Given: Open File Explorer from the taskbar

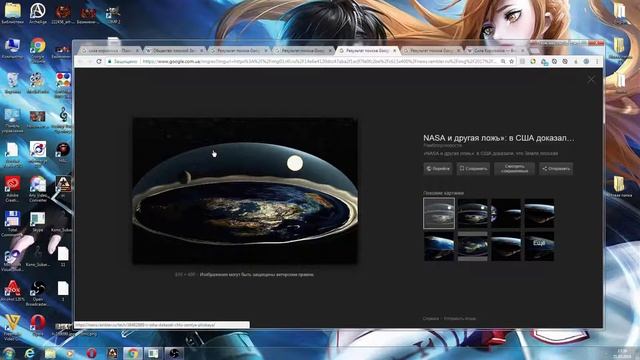Looking at the screenshot, I should pos(50,353).
